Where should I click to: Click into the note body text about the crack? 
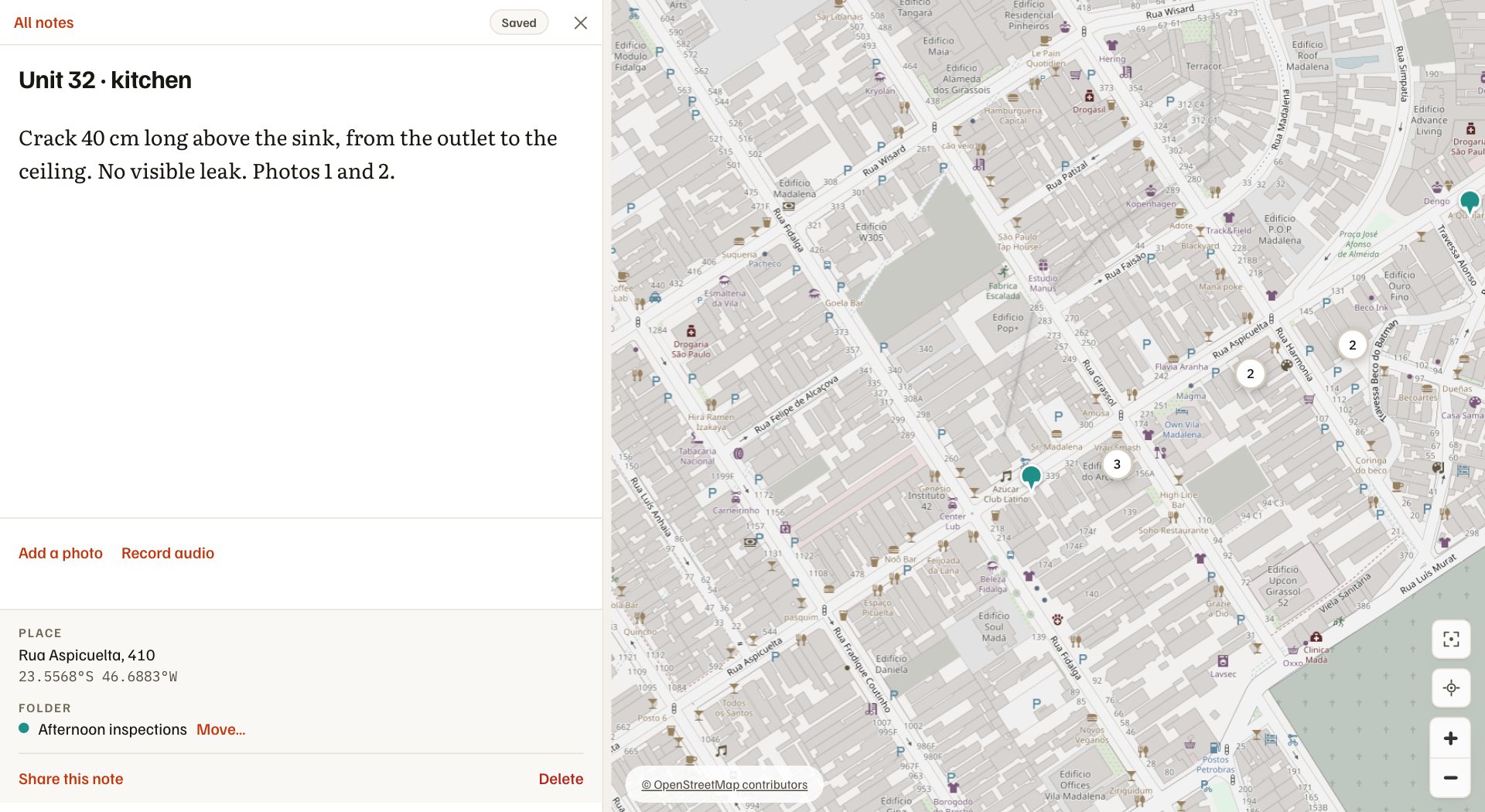click(x=288, y=154)
